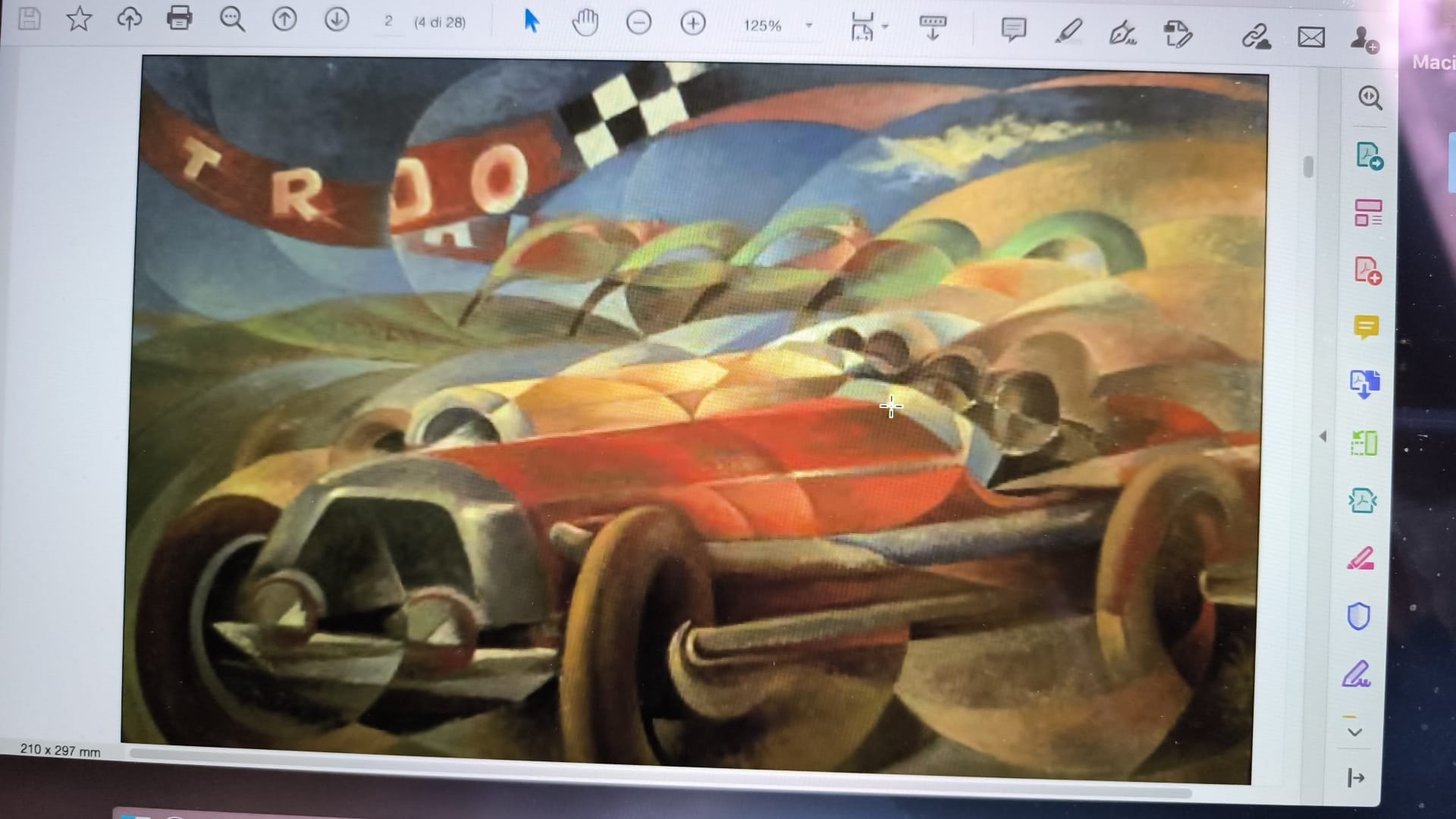Image resolution: width=1456 pixels, height=819 pixels.
Task: Open Fill and Sign tool in sidebar
Action: [1357, 673]
